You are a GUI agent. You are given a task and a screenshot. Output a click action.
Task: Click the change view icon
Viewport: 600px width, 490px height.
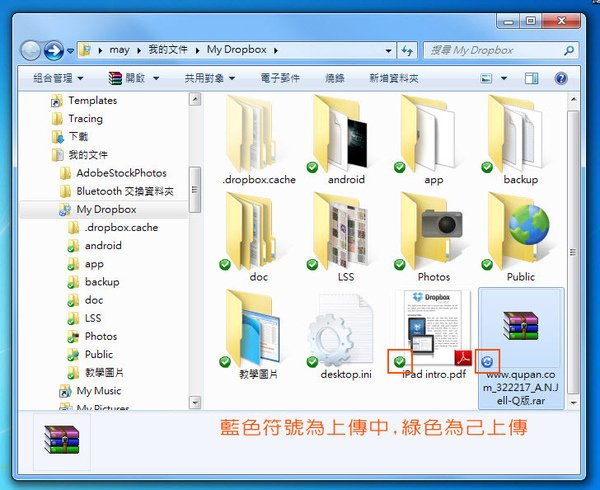pos(486,78)
